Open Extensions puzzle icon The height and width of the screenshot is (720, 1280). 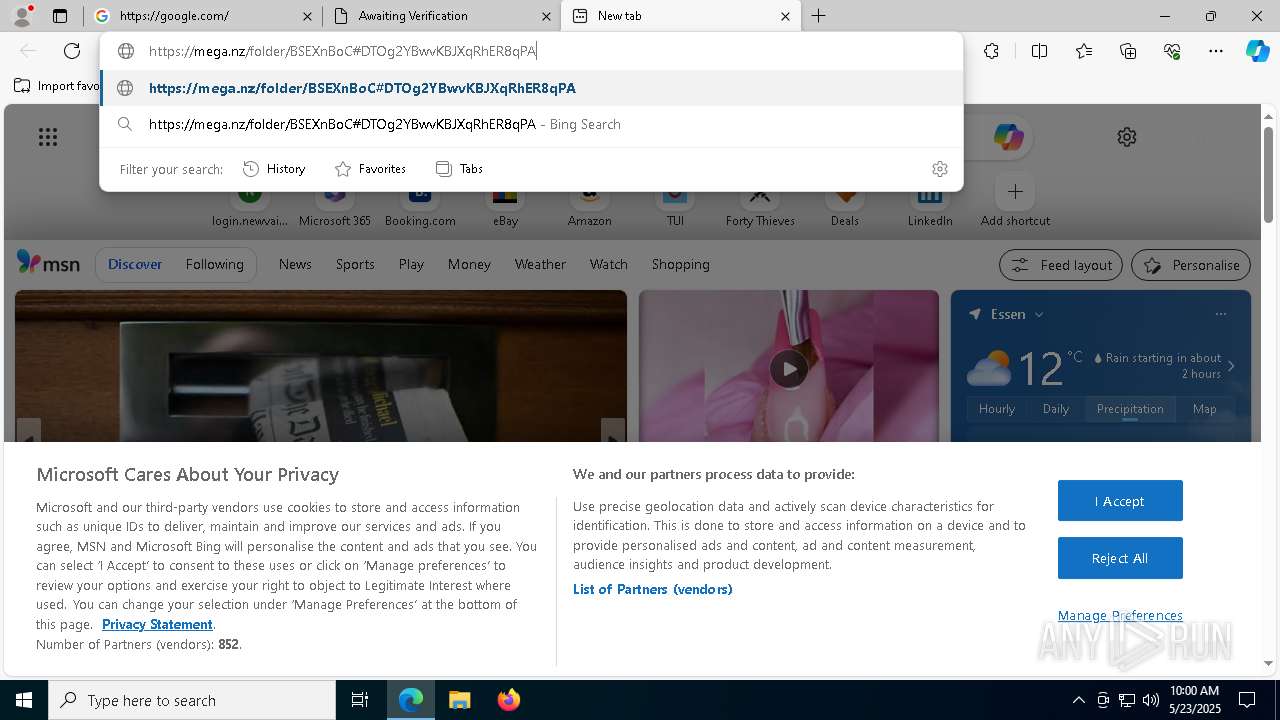point(991,51)
